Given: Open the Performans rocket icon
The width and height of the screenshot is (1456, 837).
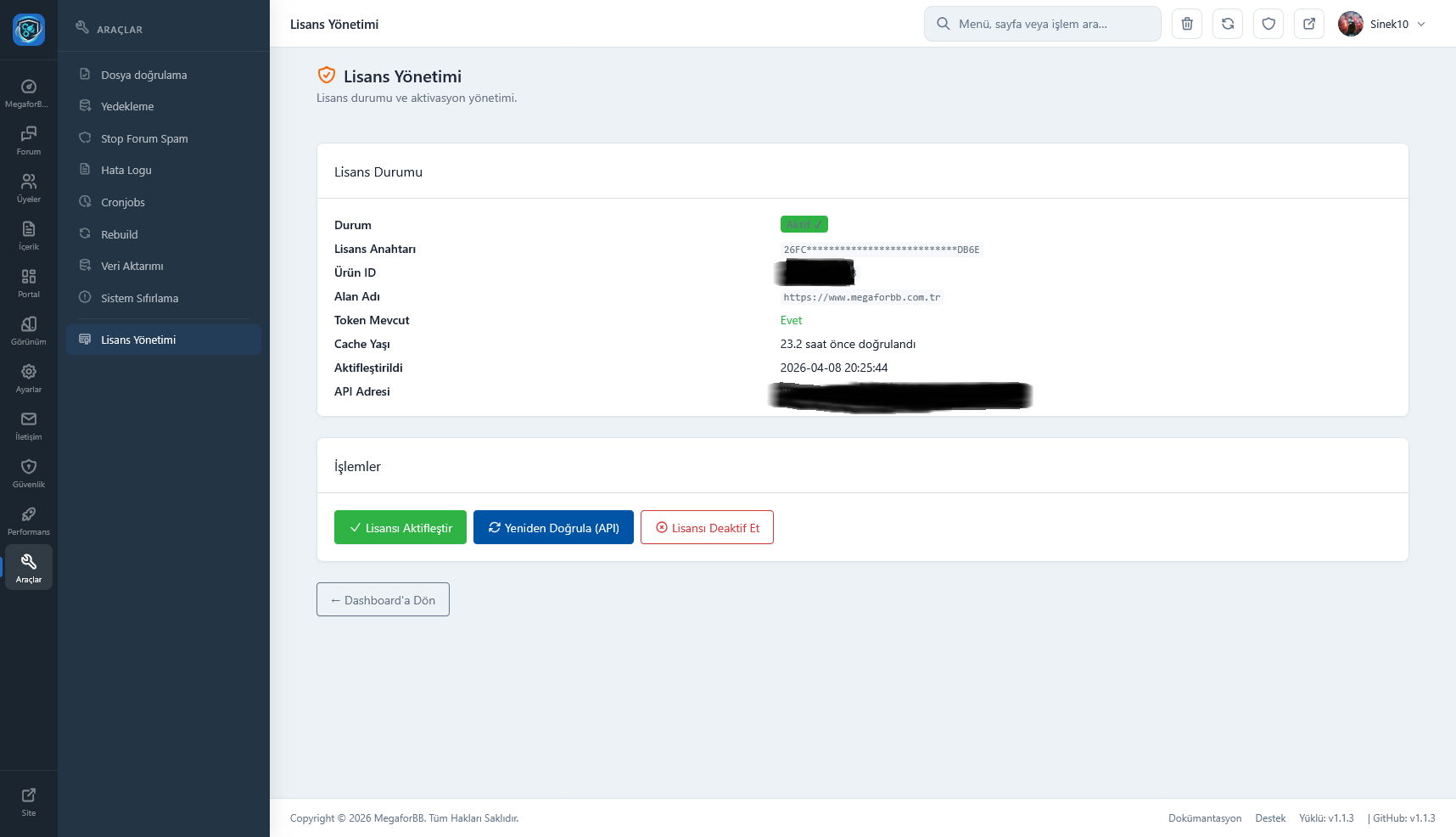Looking at the screenshot, I should click(x=29, y=520).
